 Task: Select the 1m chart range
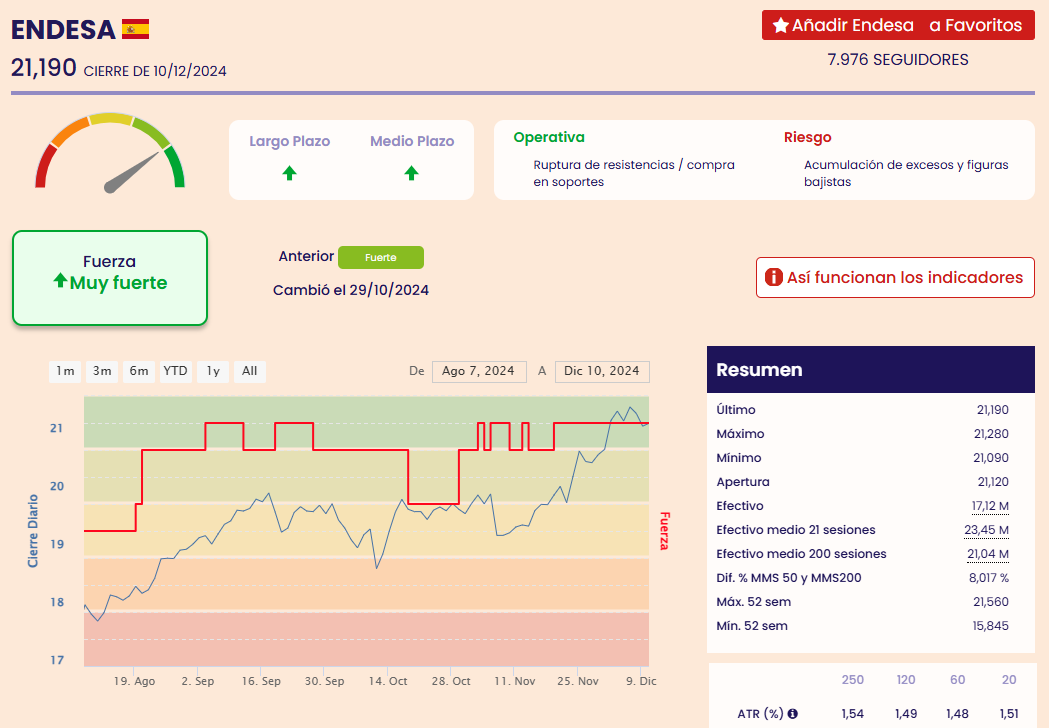[x=65, y=371]
